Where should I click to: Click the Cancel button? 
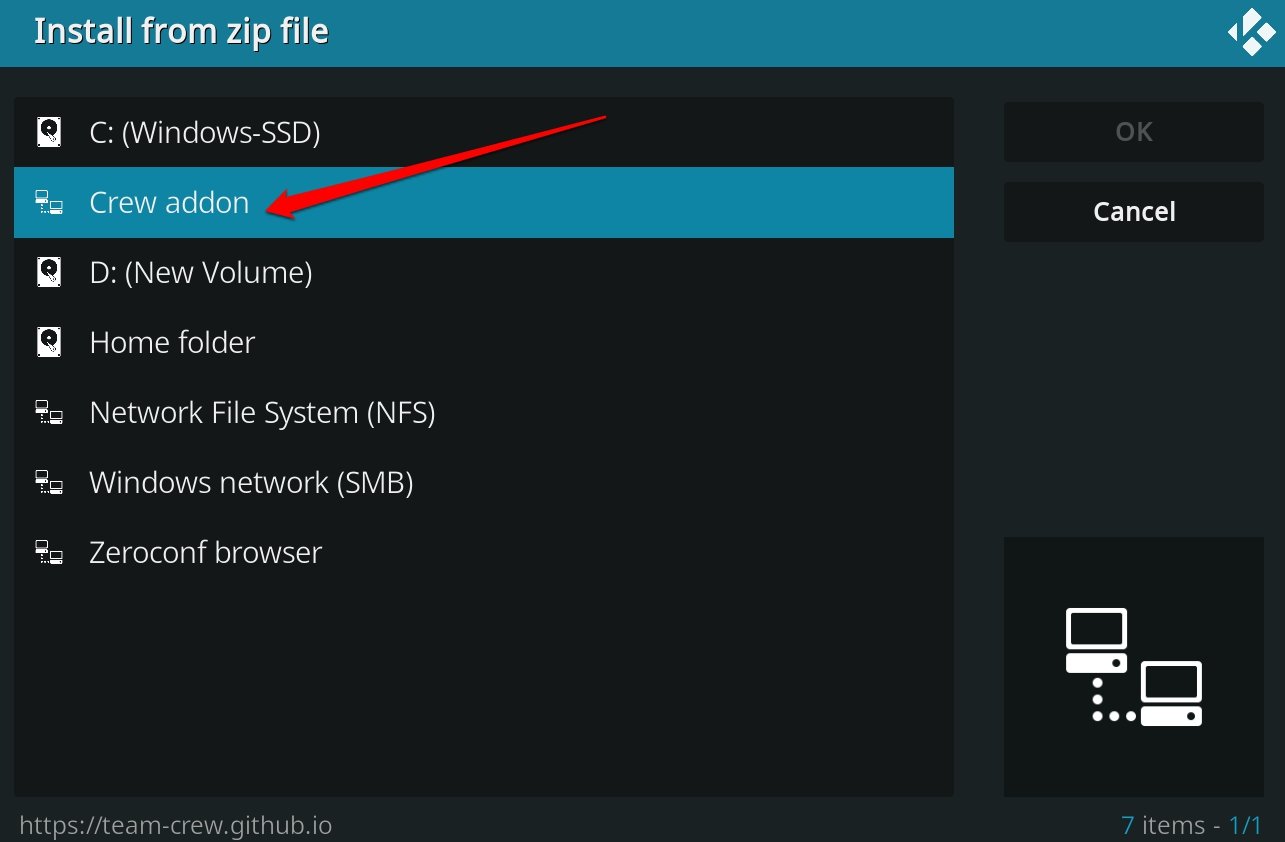(x=1134, y=212)
